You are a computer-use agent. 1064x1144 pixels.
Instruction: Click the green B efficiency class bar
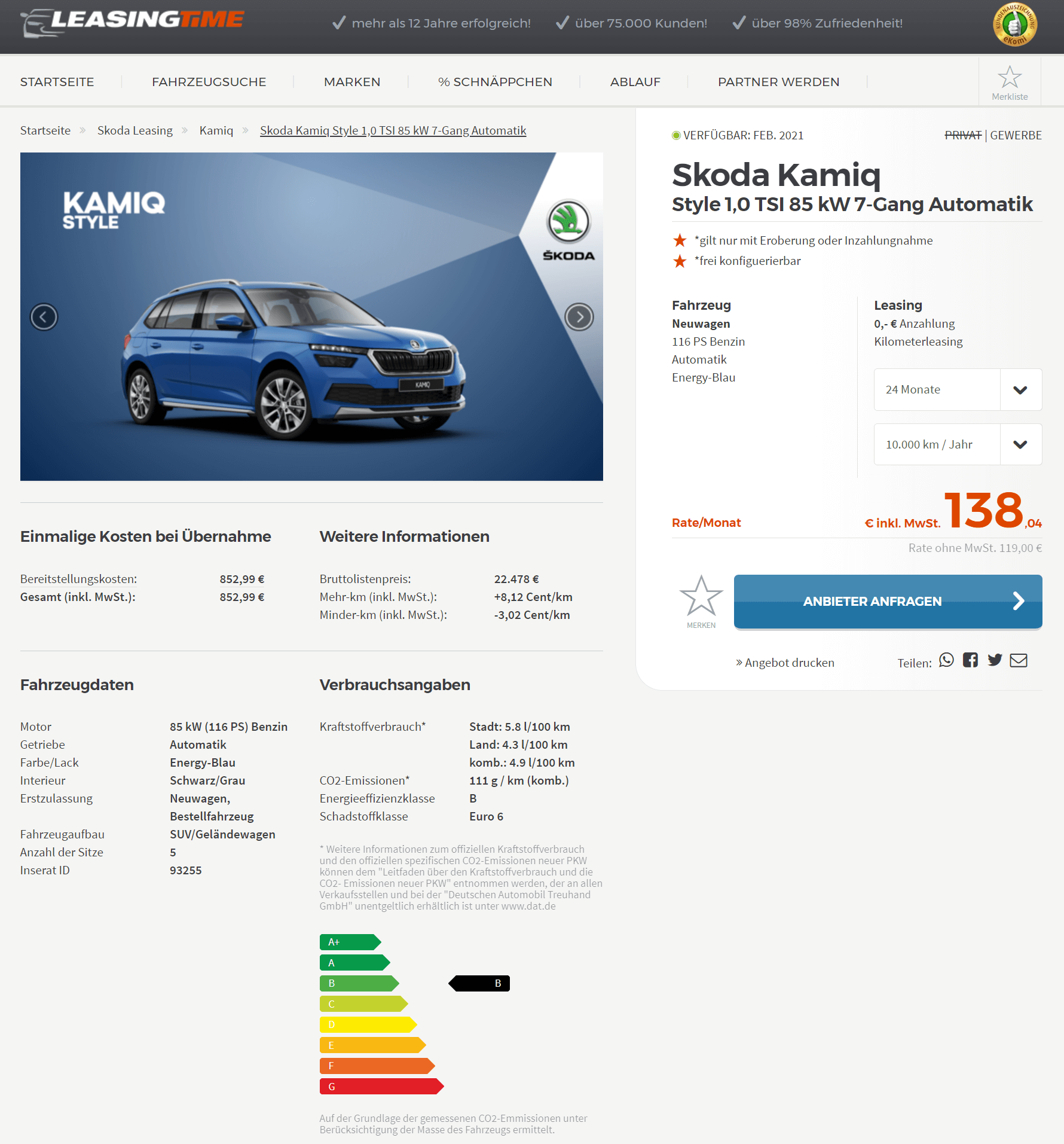359,983
